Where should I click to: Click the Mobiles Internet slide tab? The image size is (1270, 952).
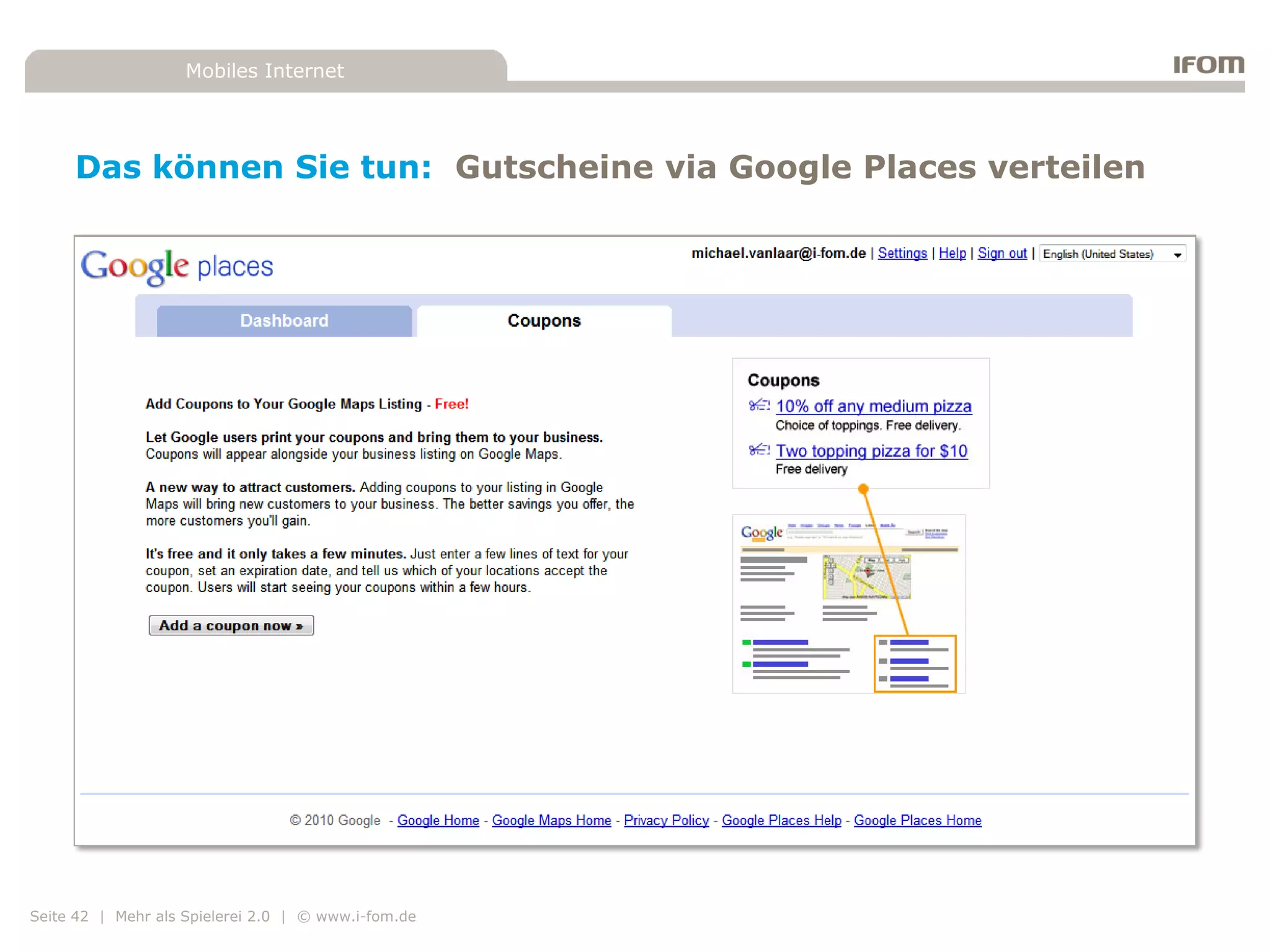coord(265,71)
